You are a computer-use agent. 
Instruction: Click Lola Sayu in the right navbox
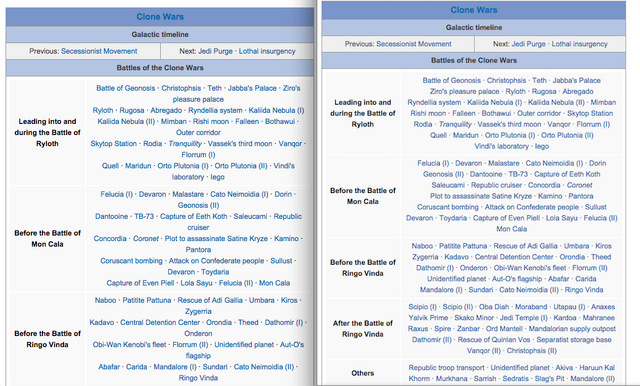click(x=562, y=218)
